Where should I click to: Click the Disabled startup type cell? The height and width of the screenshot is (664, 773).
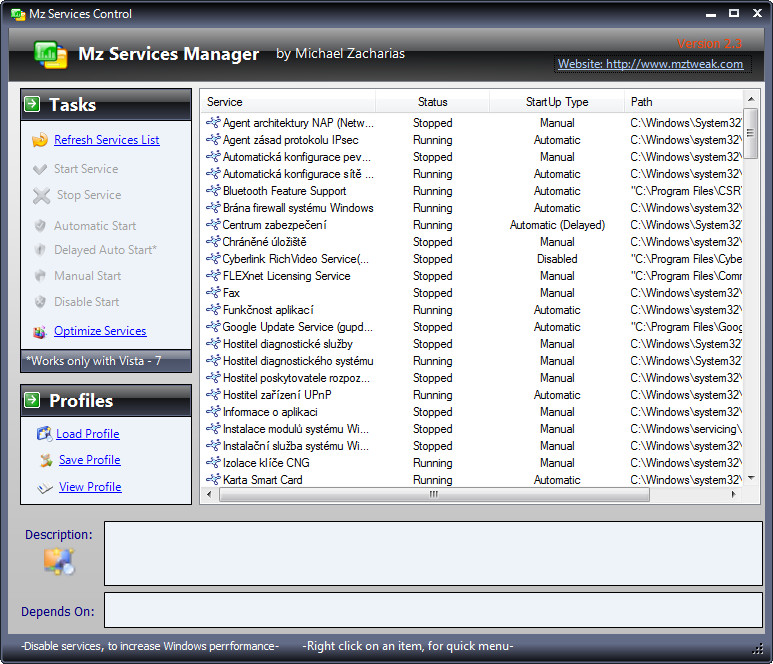point(557,259)
